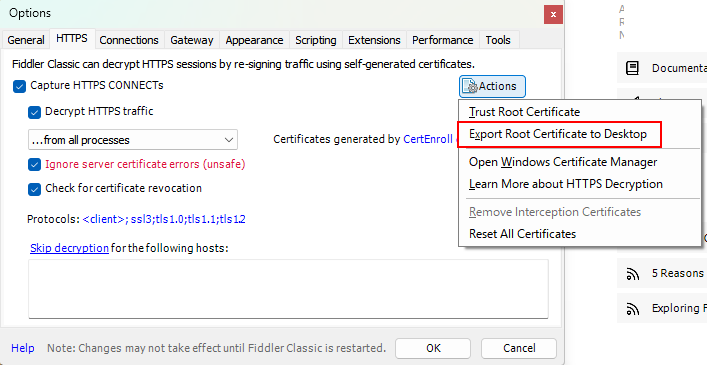Click inside the hosts list text box
707x365 pixels.
click(289, 289)
